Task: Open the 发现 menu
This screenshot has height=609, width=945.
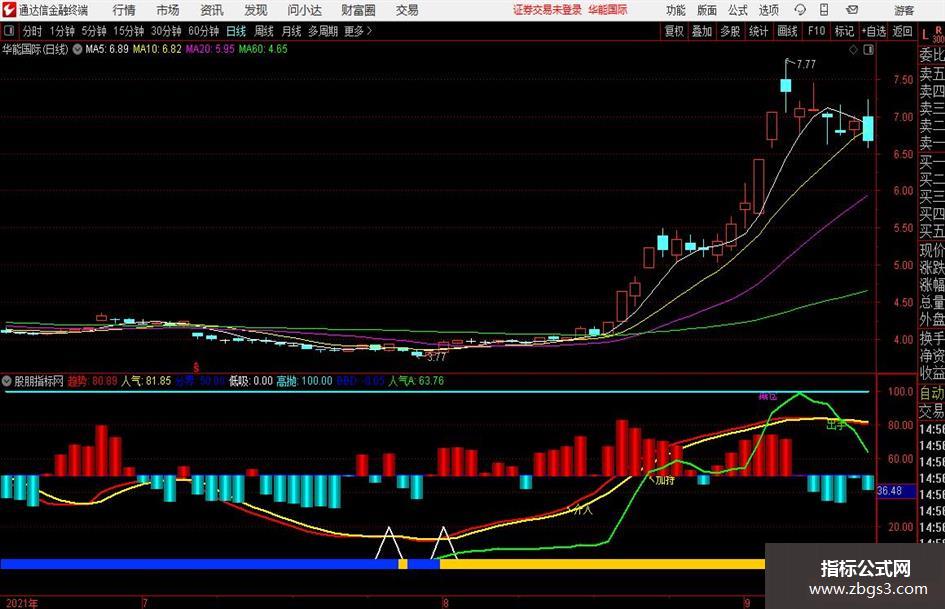Action: pyautogui.click(x=256, y=10)
